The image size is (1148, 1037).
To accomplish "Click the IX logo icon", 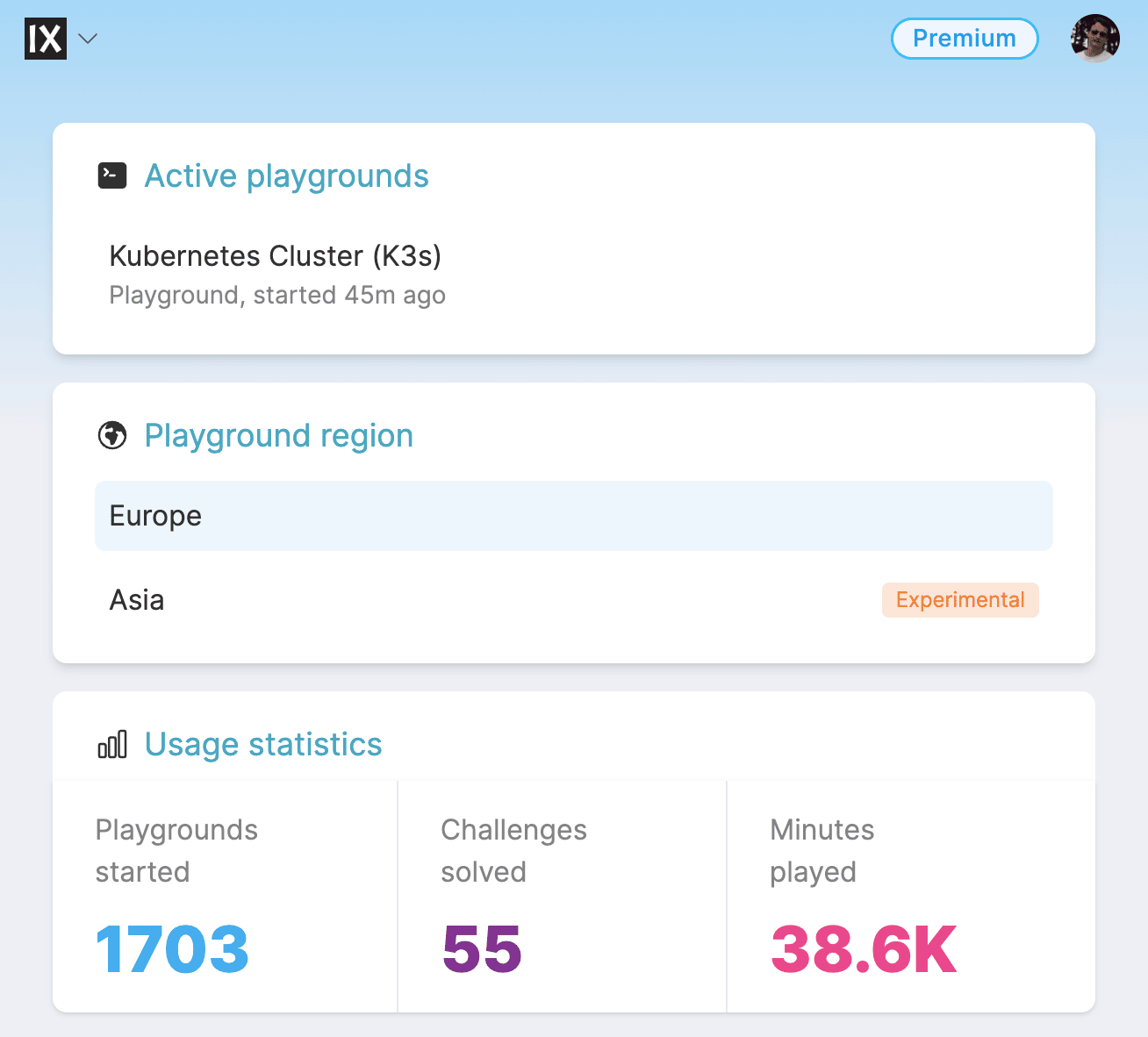I will coord(46,39).
